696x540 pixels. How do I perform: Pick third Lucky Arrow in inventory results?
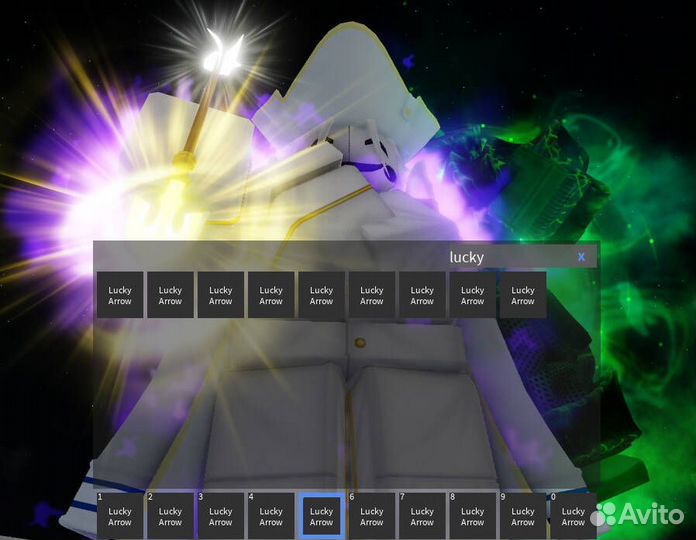click(220, 295)
